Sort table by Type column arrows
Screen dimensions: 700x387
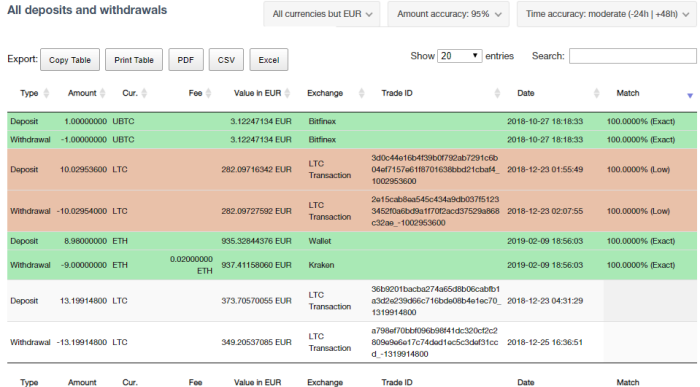(46, 93)
